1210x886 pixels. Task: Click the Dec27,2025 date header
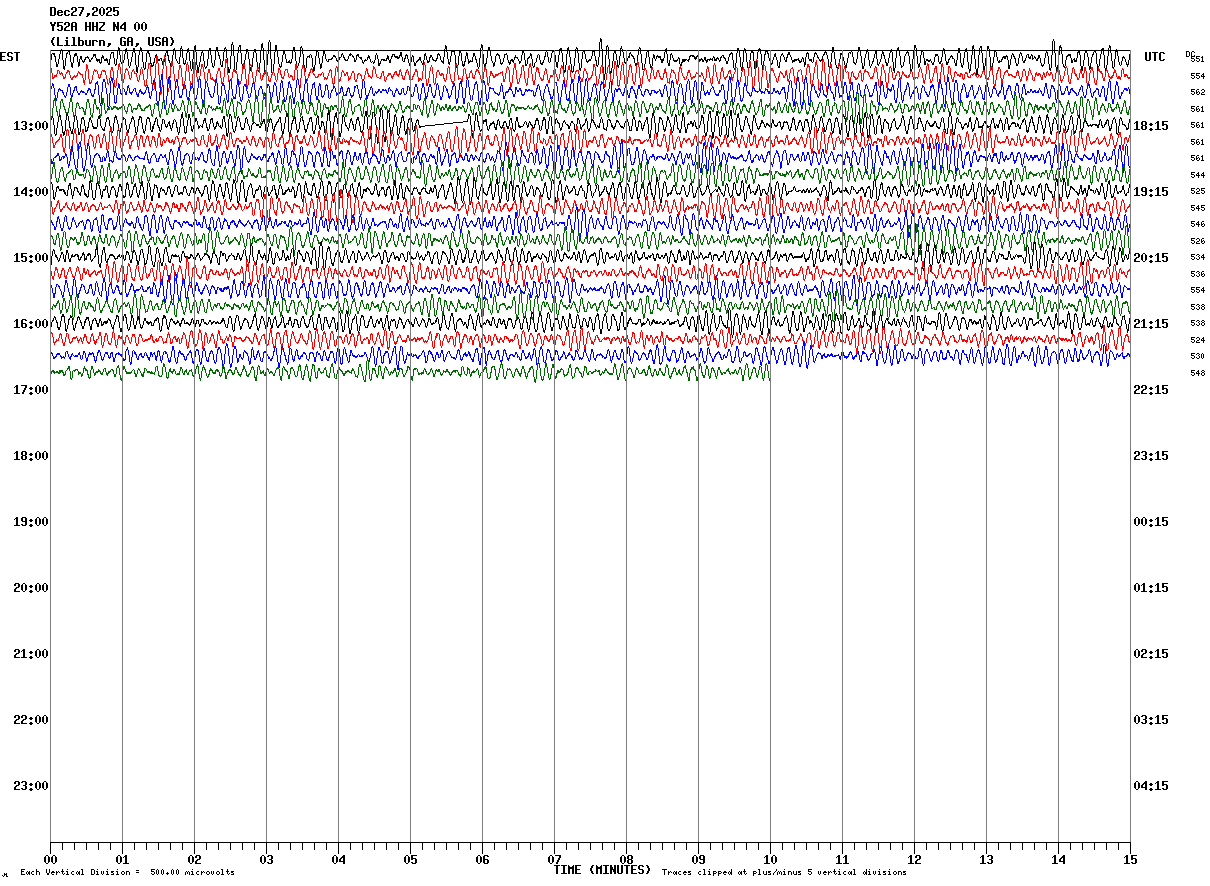point(84,12)
